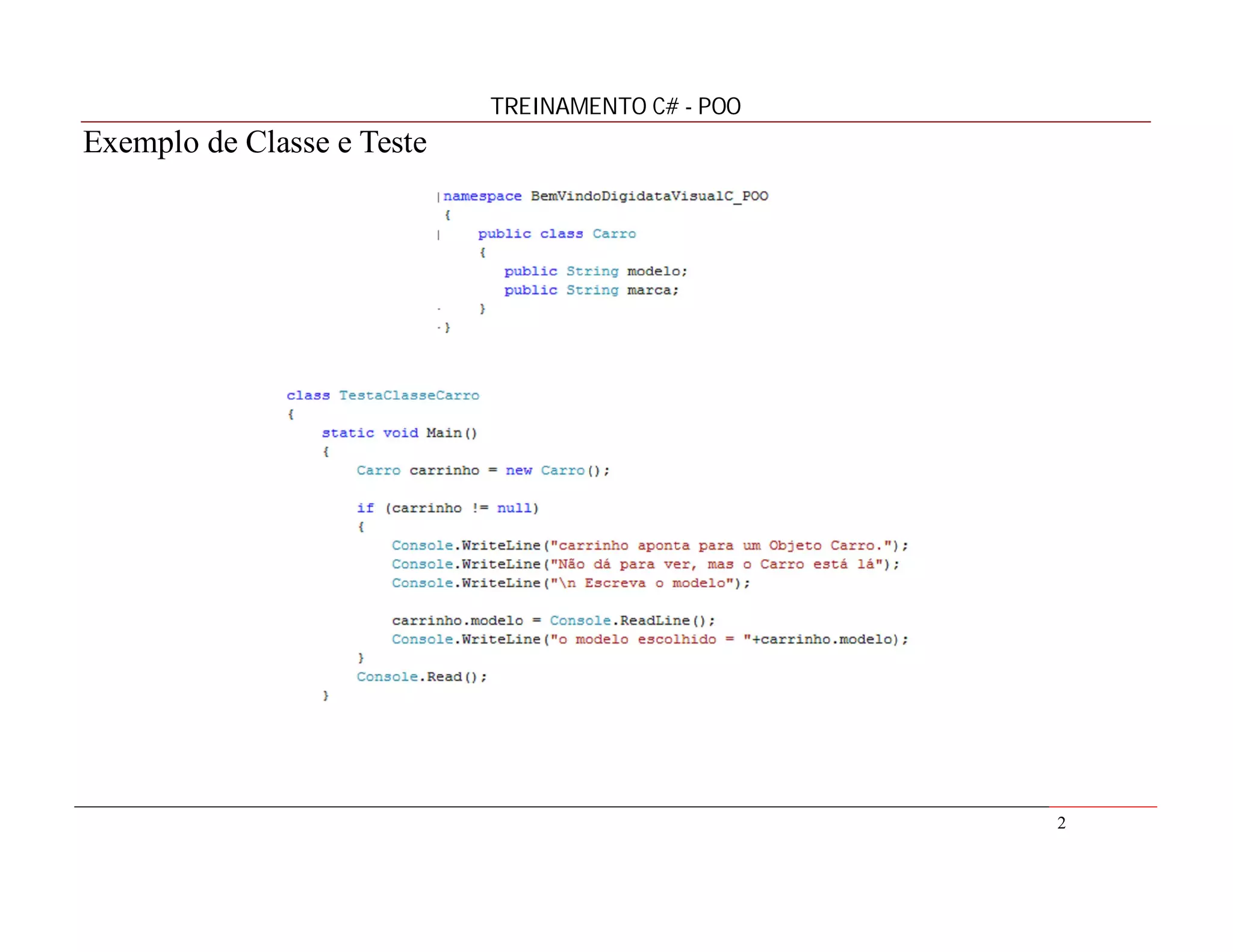This screenshot has width=1233, height=952.
Task: Click the page number 2
Action: (x=1061, y=823)
